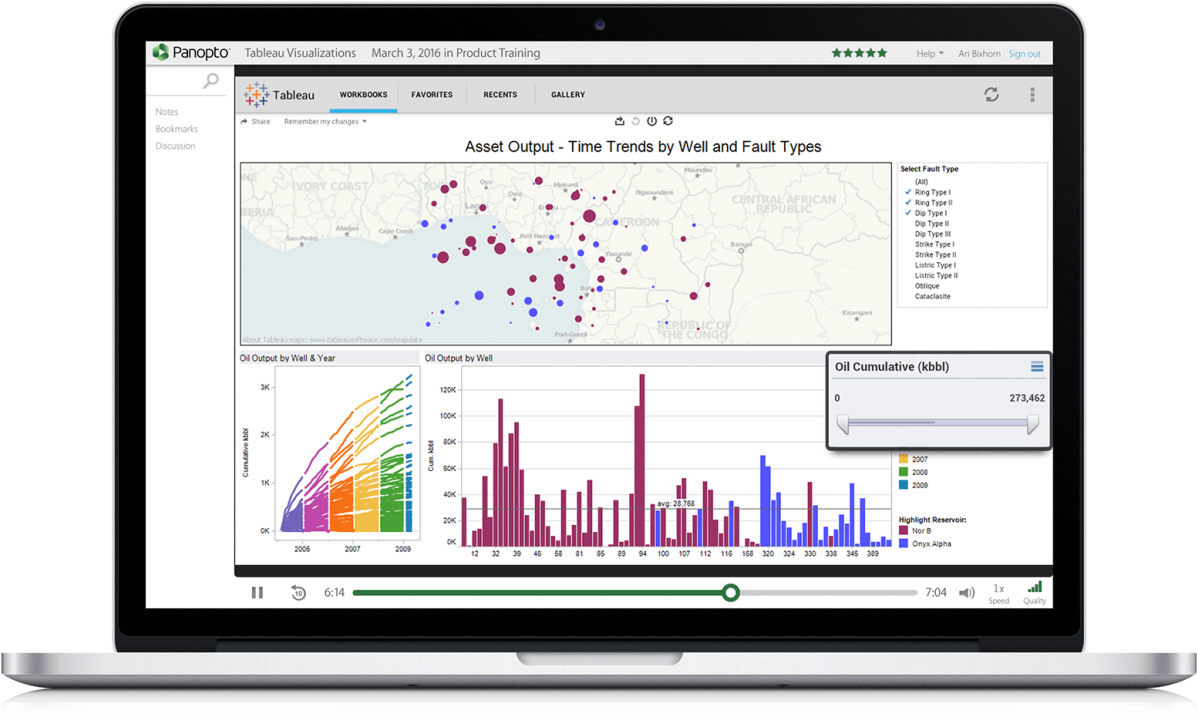Click the 'Oil Output by Well & Year' heading
Screen dimensions: 1197x716
(288, 358)
